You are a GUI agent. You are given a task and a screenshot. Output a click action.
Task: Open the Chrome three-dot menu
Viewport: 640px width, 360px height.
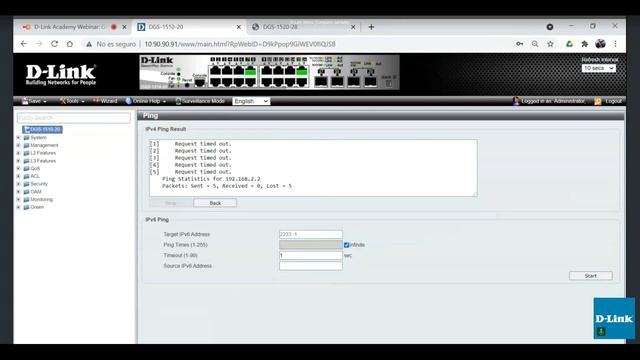tap(616, 44)
